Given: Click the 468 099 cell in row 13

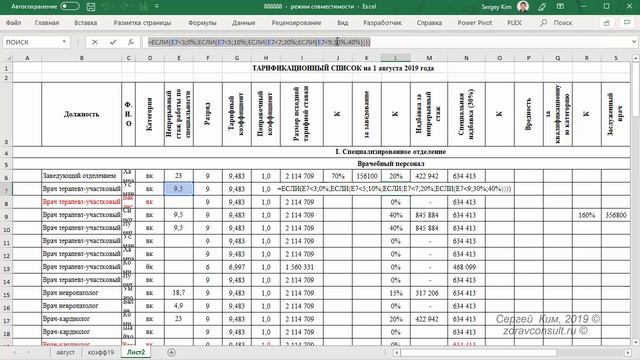Looking at the screenshot, I should (466, 267).
